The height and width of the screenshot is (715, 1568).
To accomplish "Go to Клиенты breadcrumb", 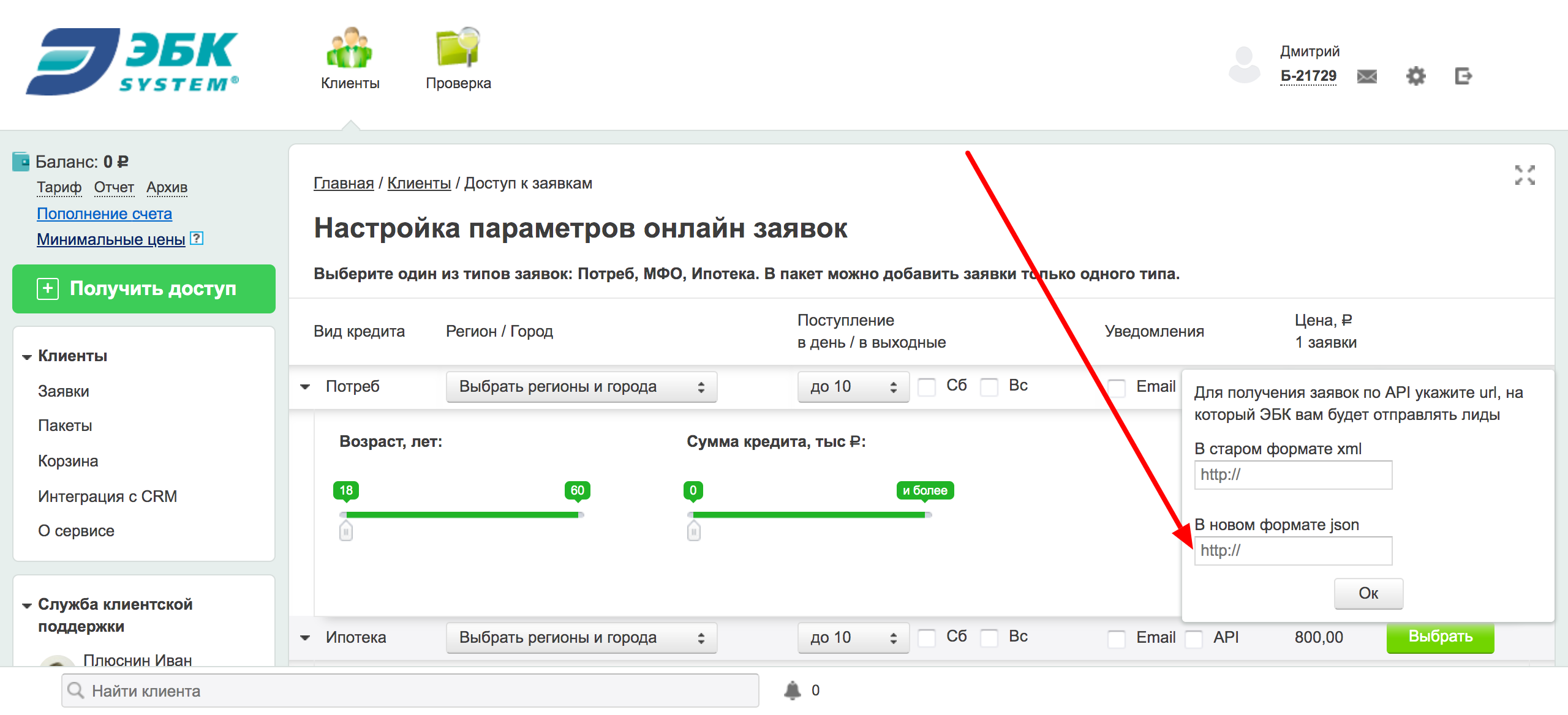I will [x=419, y=183].
